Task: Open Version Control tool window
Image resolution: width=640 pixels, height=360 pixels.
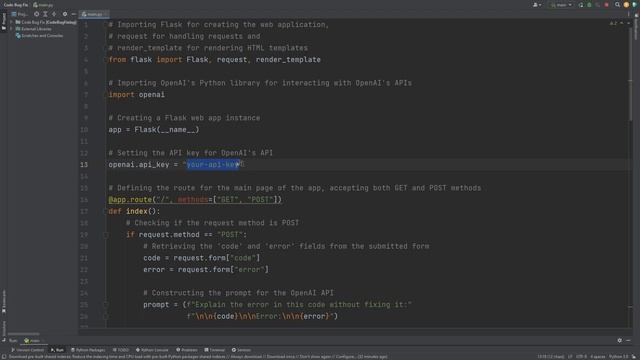Action: 27,350
